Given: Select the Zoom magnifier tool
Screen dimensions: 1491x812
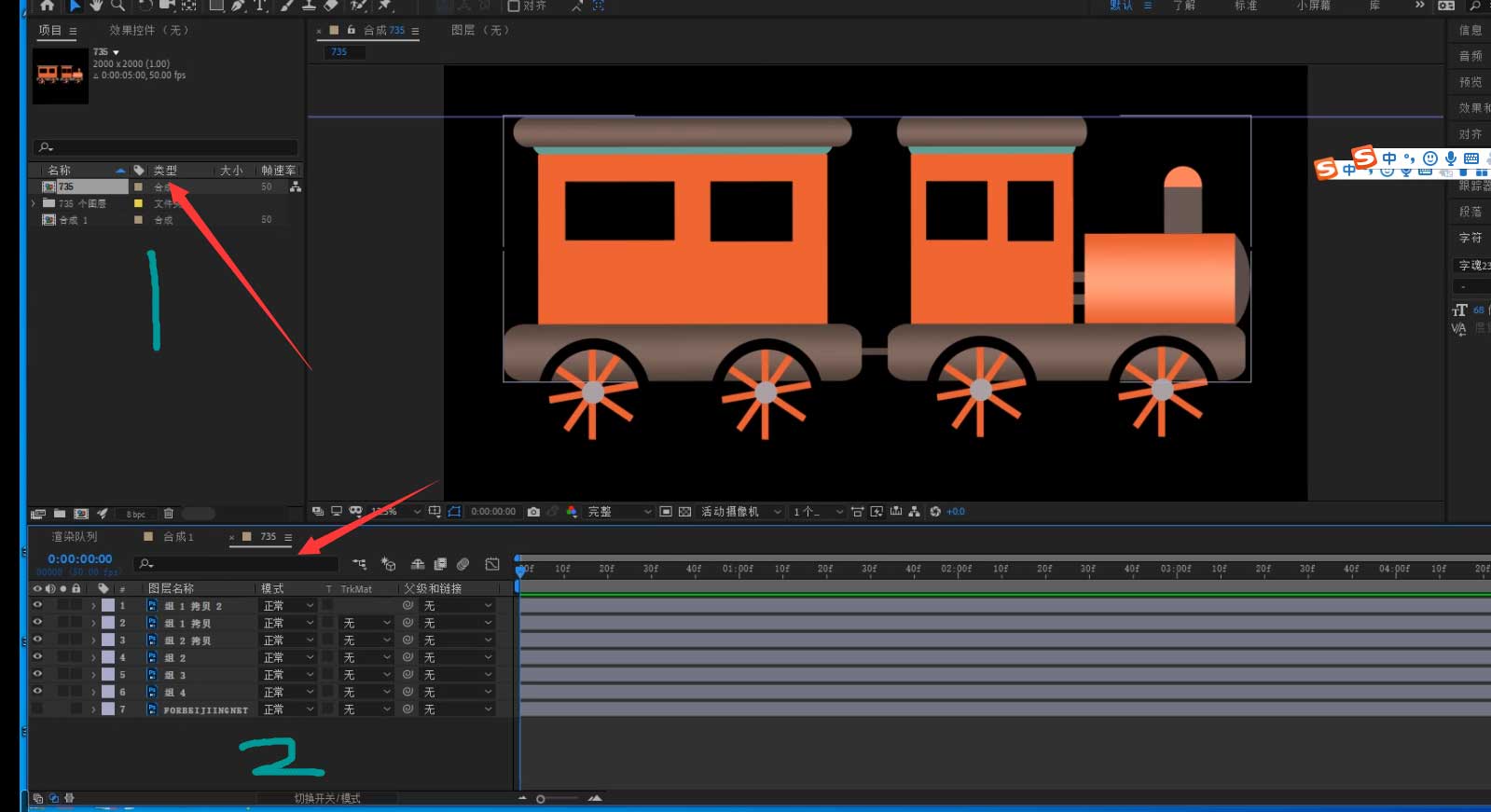Looking at the screenshot, I should pyautogui.click(x=117, y=6).
